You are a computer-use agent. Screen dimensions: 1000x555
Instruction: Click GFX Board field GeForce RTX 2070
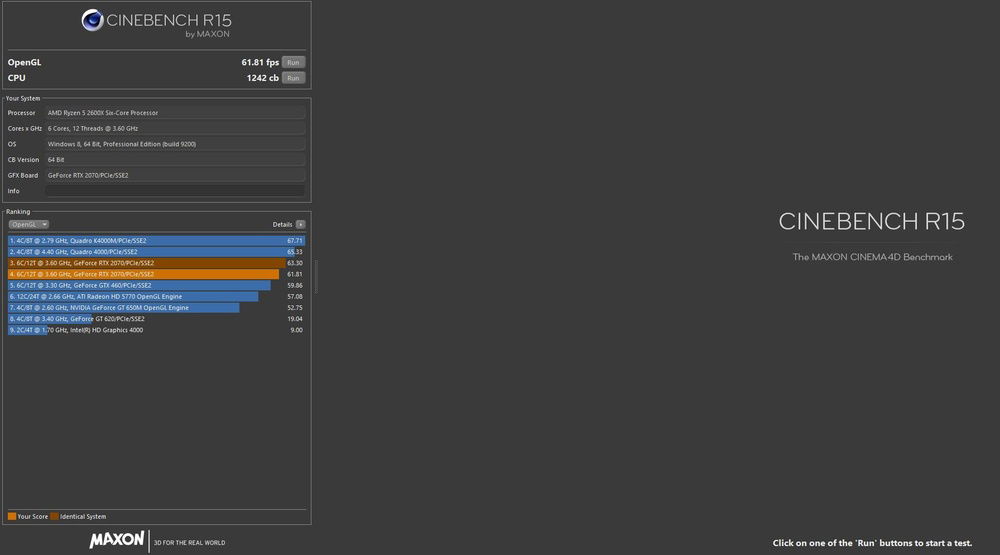[175, 175]
